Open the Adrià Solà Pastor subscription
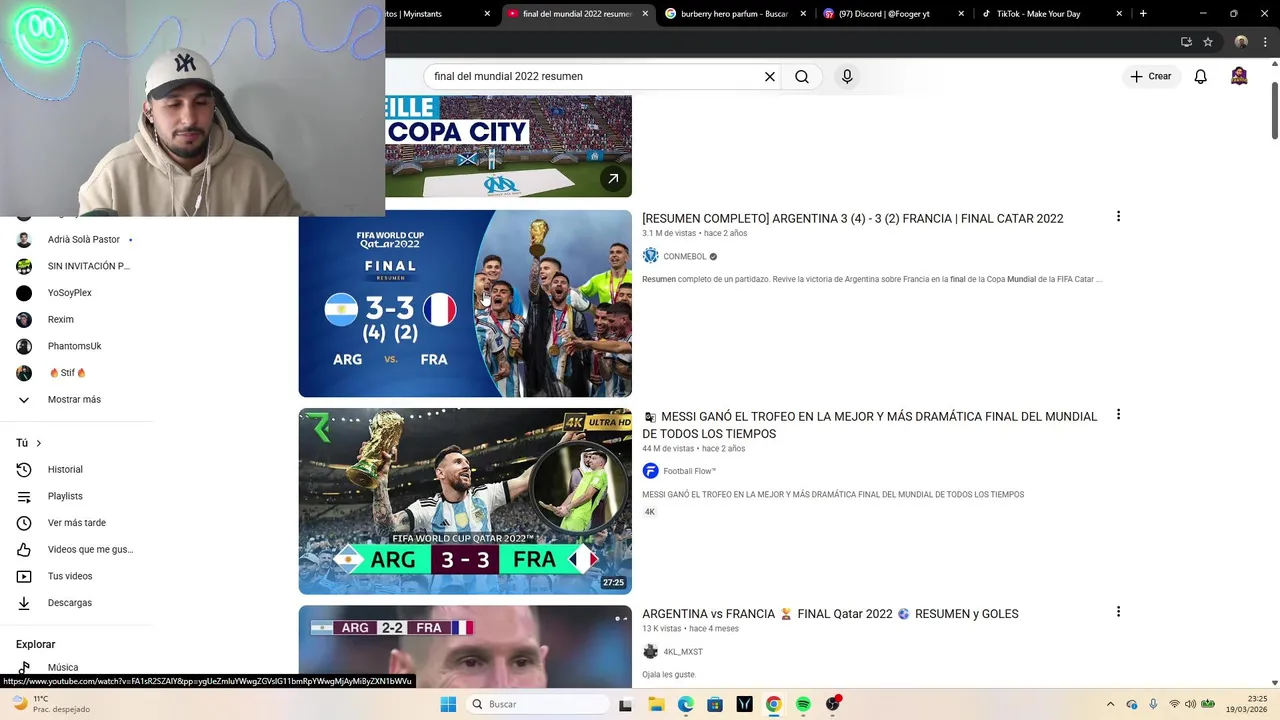This screenshot has height=720, width=1280. point(84,239)
